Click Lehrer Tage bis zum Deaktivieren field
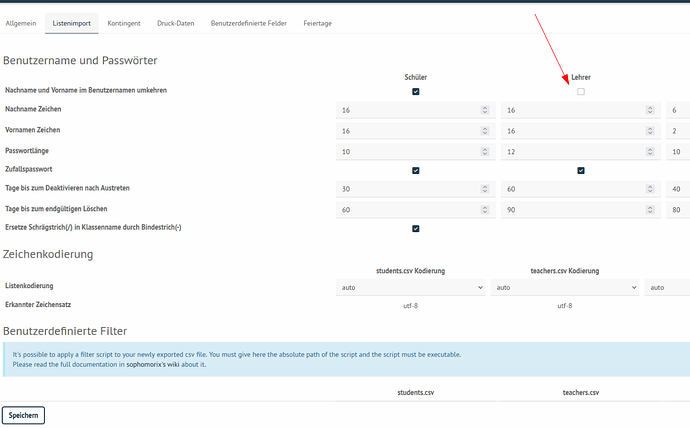The height and width of the screenshot is (428, 690). (x=572, y=189)
